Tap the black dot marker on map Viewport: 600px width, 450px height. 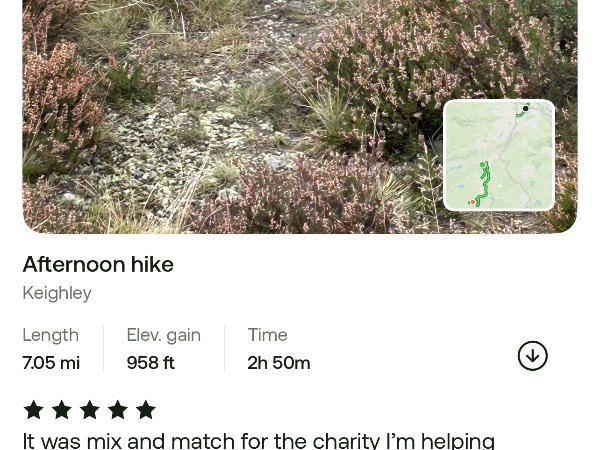pyautogui.click(x=525, y=109)
